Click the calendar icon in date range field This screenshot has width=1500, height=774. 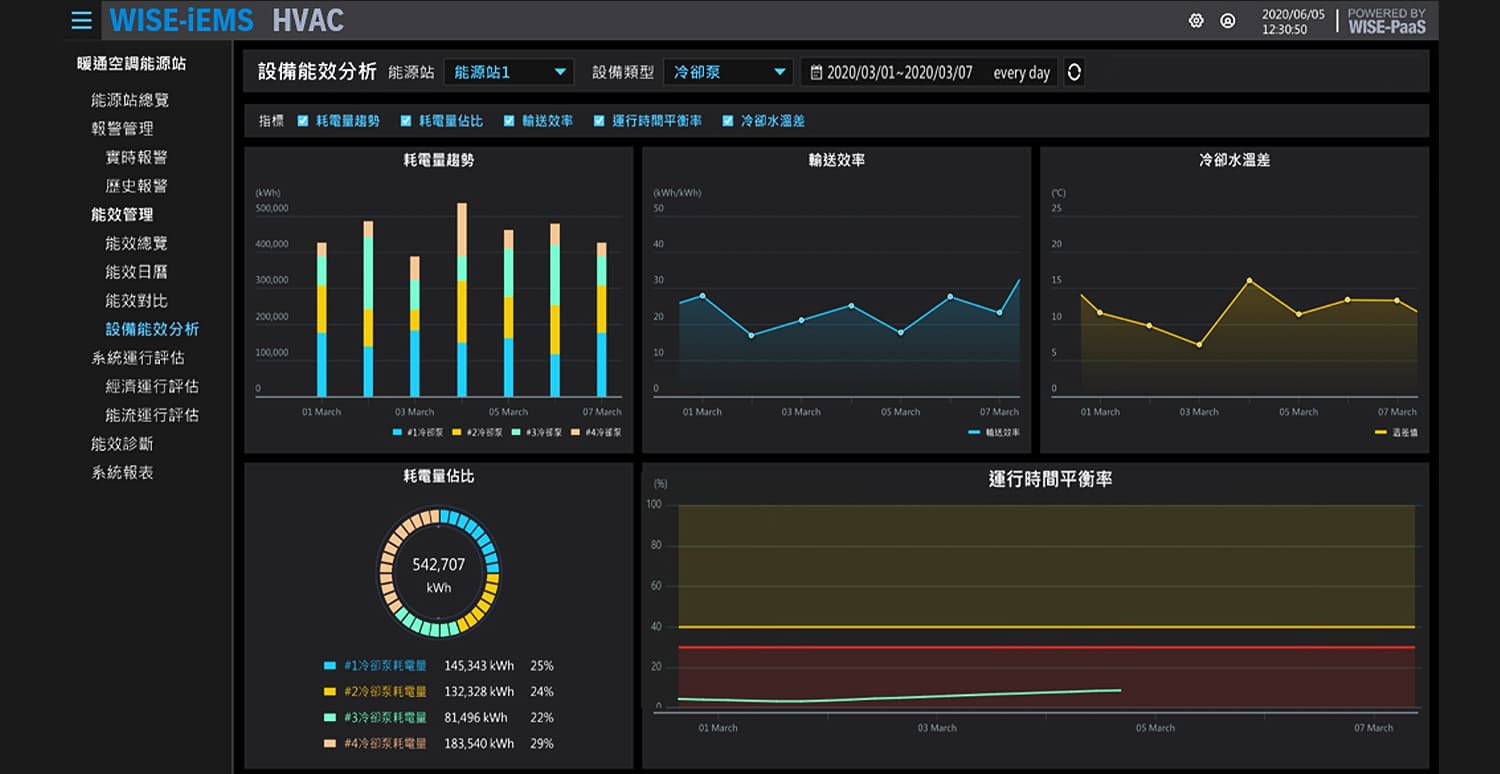(816, 73)
